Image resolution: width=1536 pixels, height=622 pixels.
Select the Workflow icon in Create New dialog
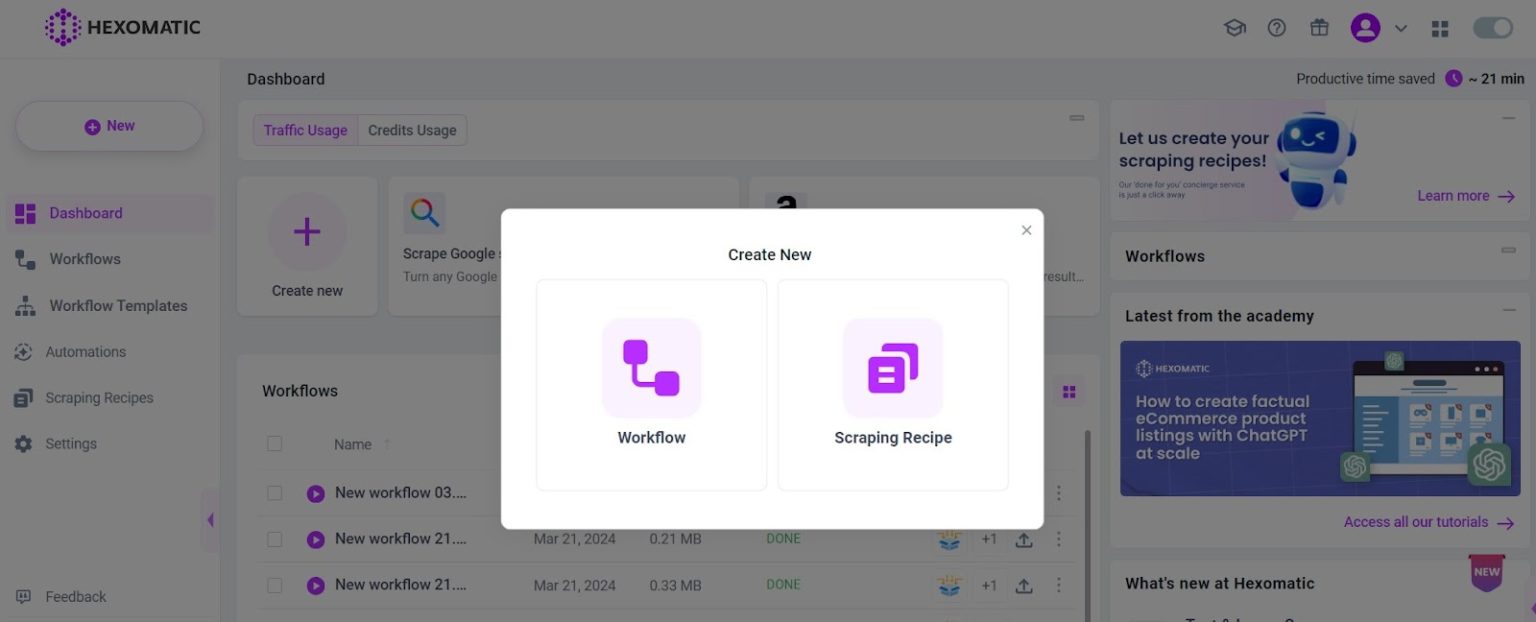pos(651,368)
